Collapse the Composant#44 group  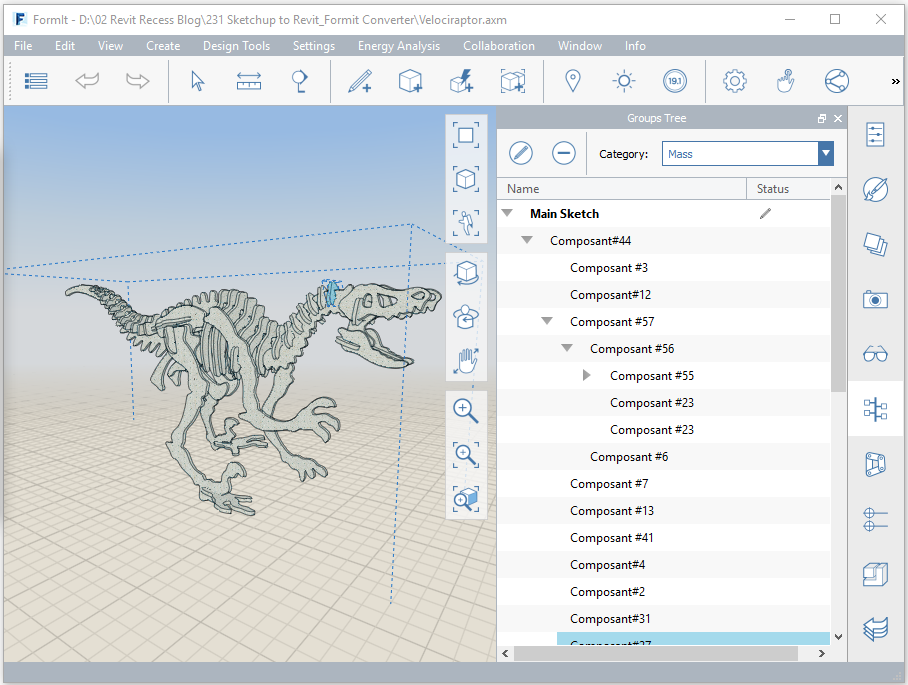point(527,240)
